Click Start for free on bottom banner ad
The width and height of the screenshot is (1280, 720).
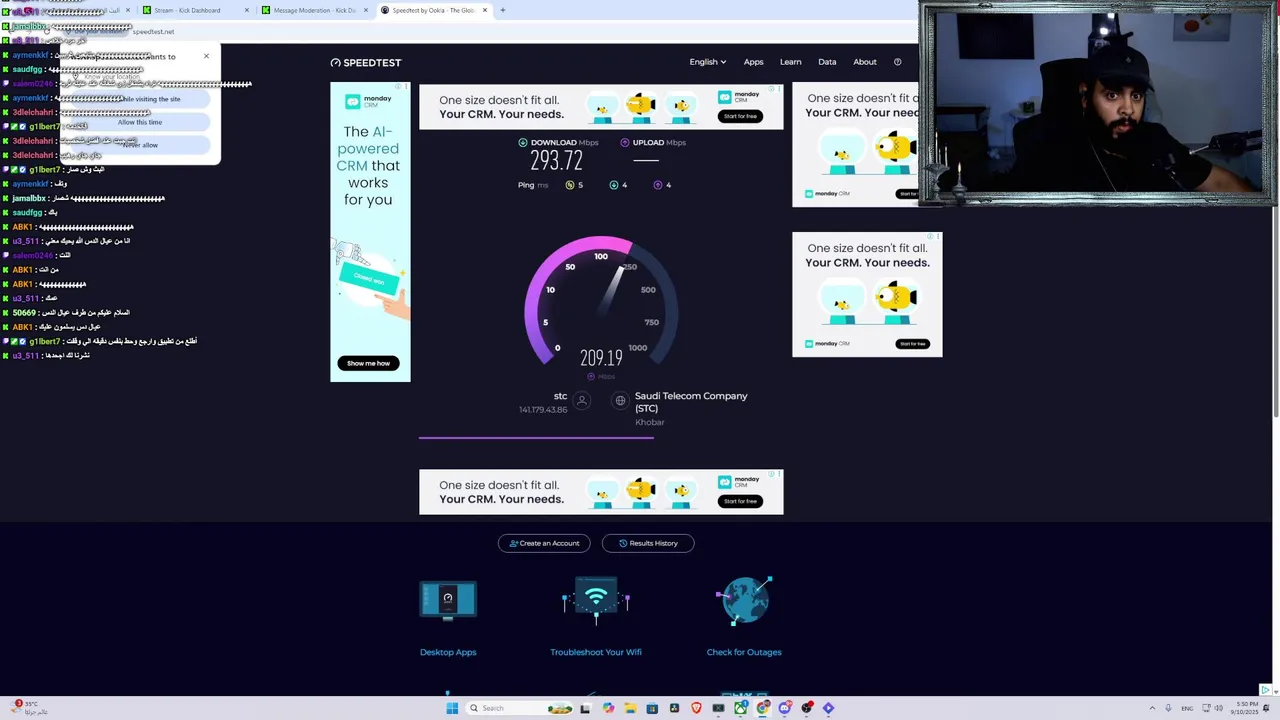click(x=740, y=501)
